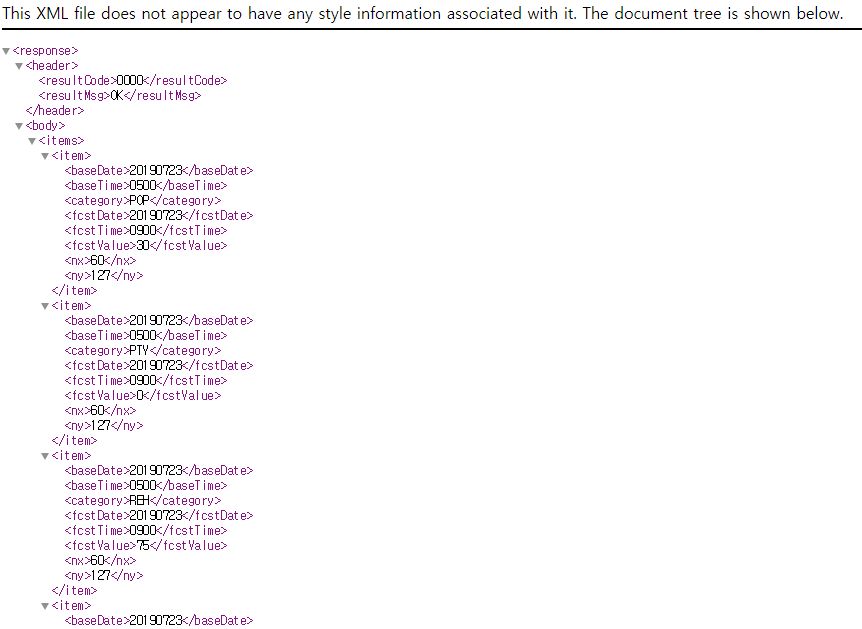Click the response opening tag text
This screenshot has width=862, height=629.
pos(46,51)
